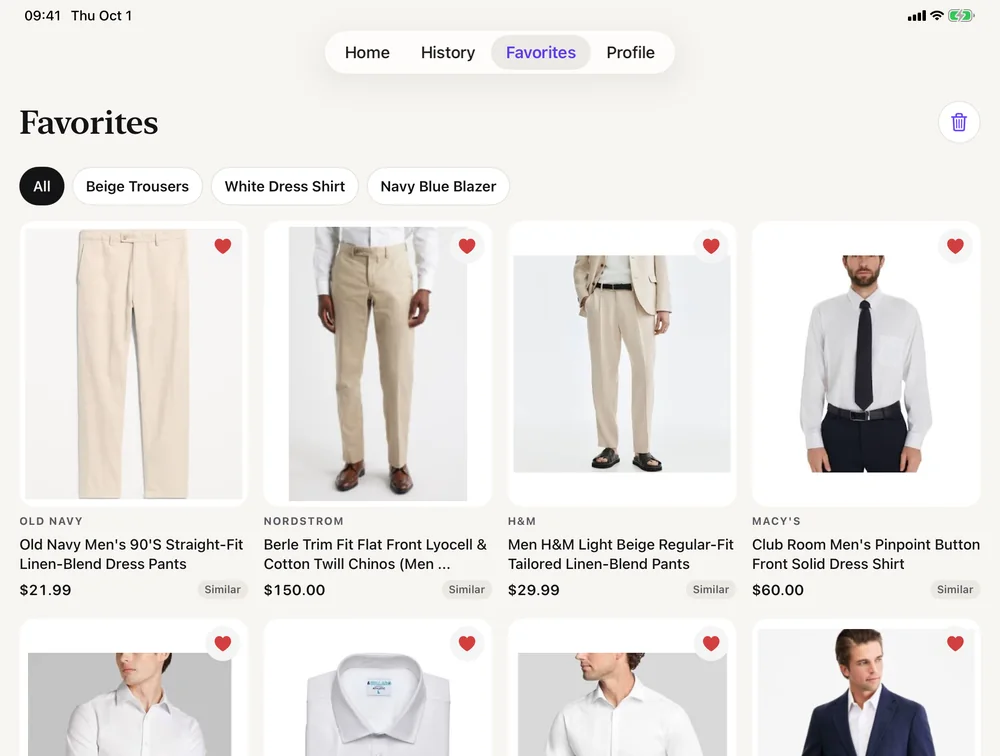Tap the cellular signal bars icon
The height and width of the screenshot is (756, 1000).
pyautogui.click(x=916, y=16)
